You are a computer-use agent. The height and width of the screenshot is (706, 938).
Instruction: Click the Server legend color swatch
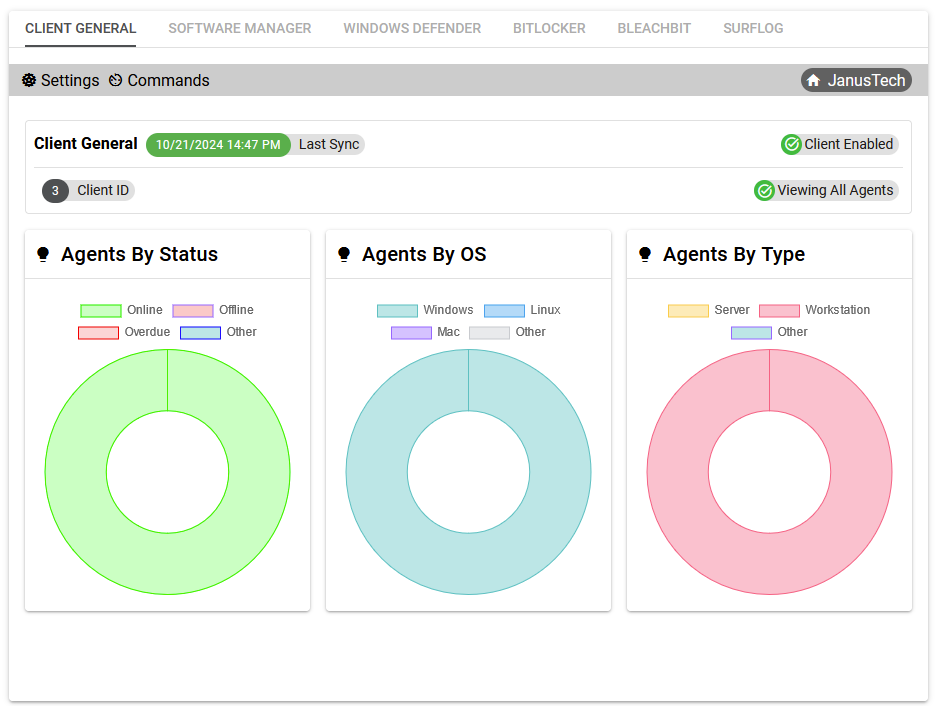click(x=688, y=310)
